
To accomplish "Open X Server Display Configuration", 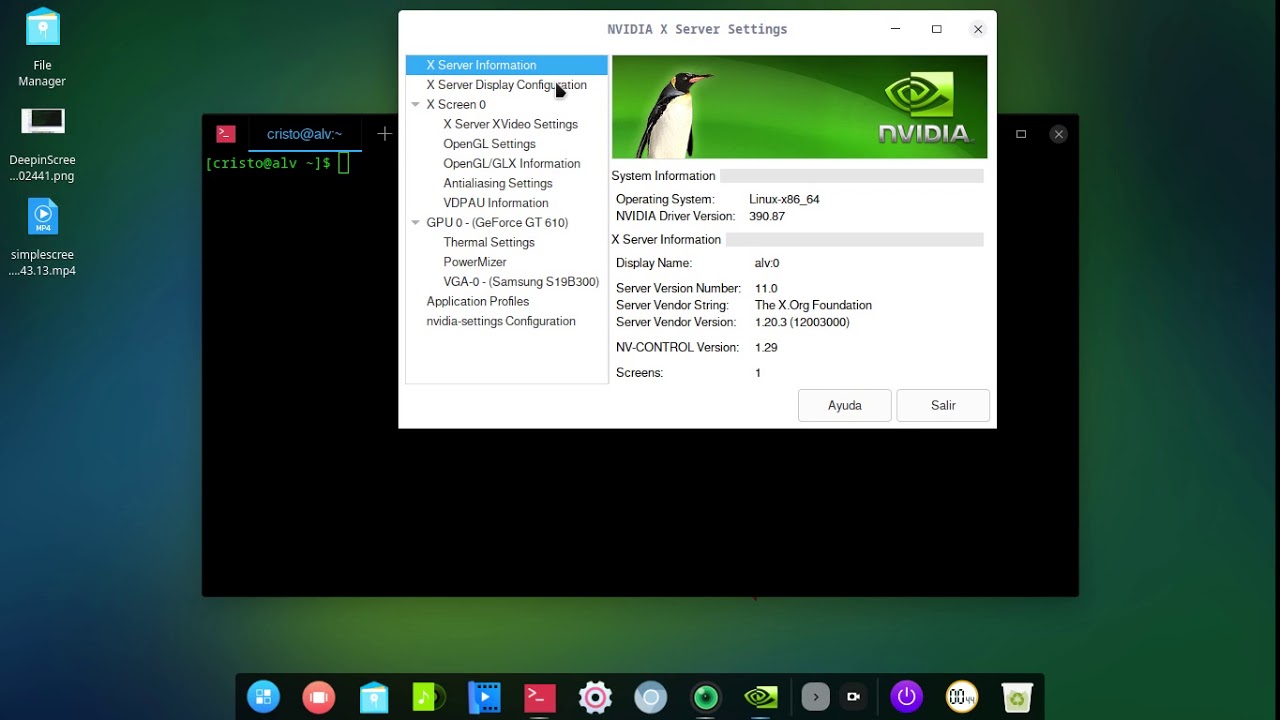I will (x=506, y=85).
